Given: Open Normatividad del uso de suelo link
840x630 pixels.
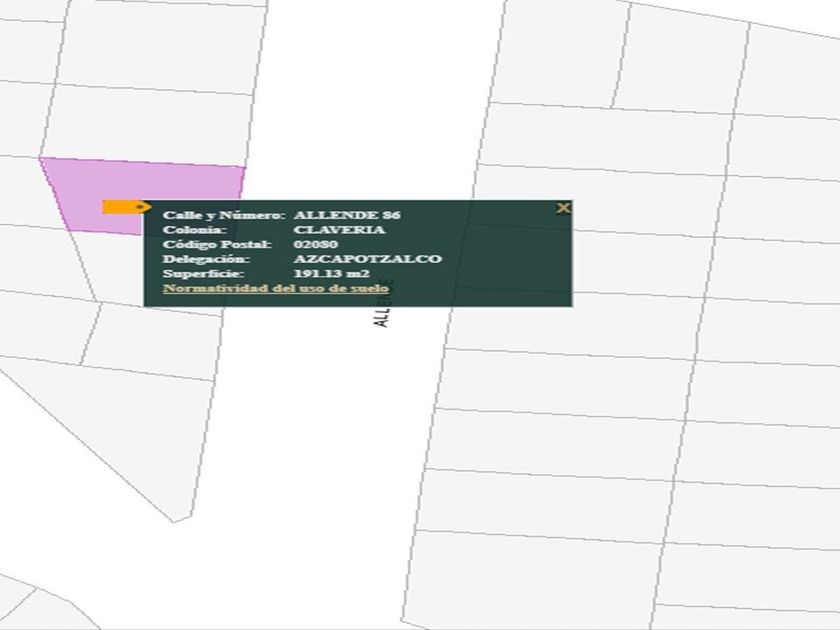Looking at the screenshot, I should [276, 288].
